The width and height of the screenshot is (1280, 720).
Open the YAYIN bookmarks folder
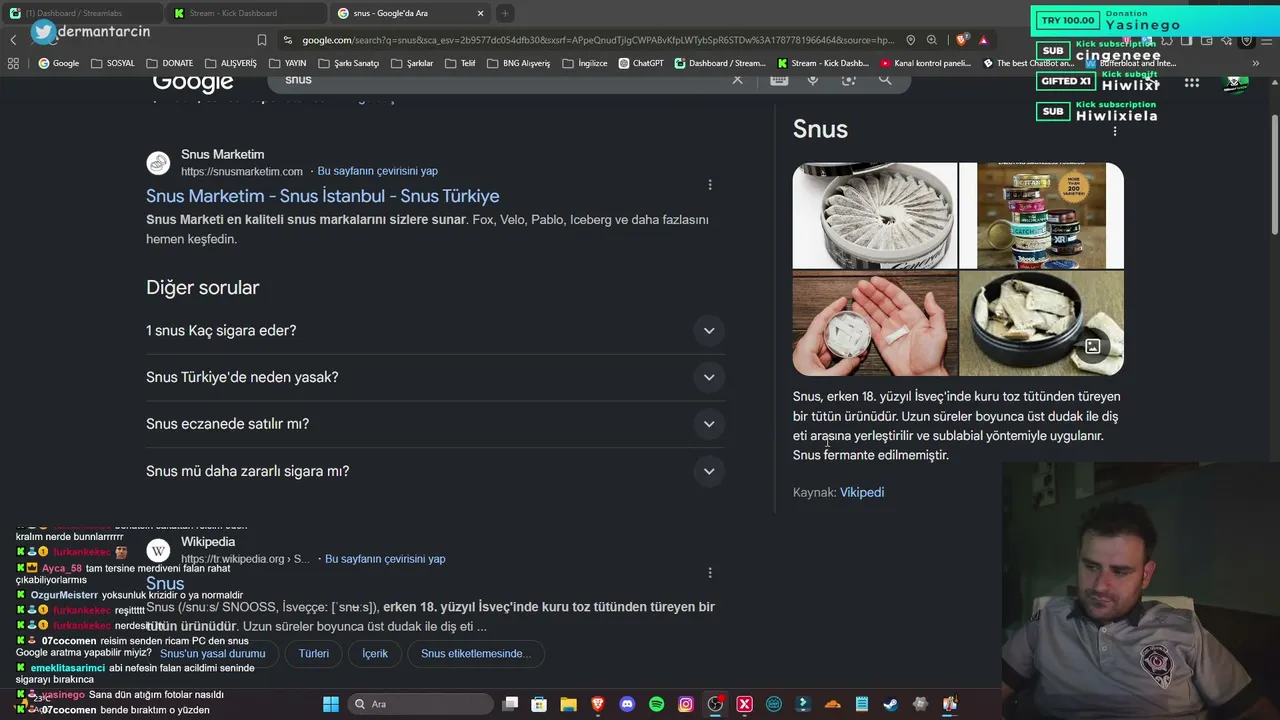tap(287, 63)
